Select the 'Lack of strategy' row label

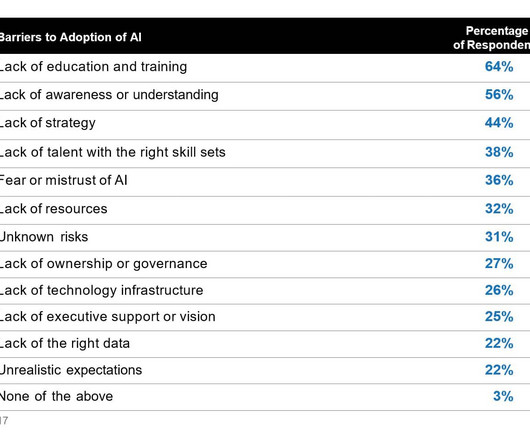[47, 123]
